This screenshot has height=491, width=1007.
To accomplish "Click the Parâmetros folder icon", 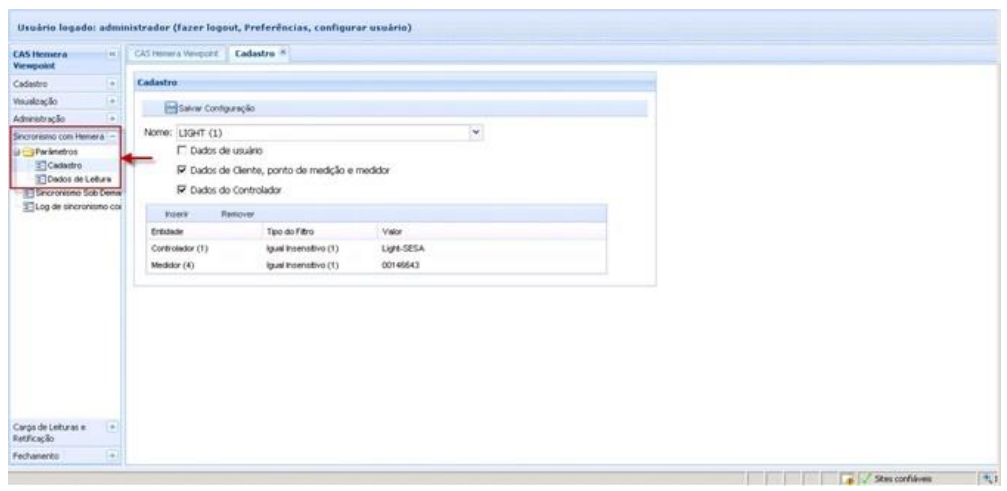I will tap(28, 151).
